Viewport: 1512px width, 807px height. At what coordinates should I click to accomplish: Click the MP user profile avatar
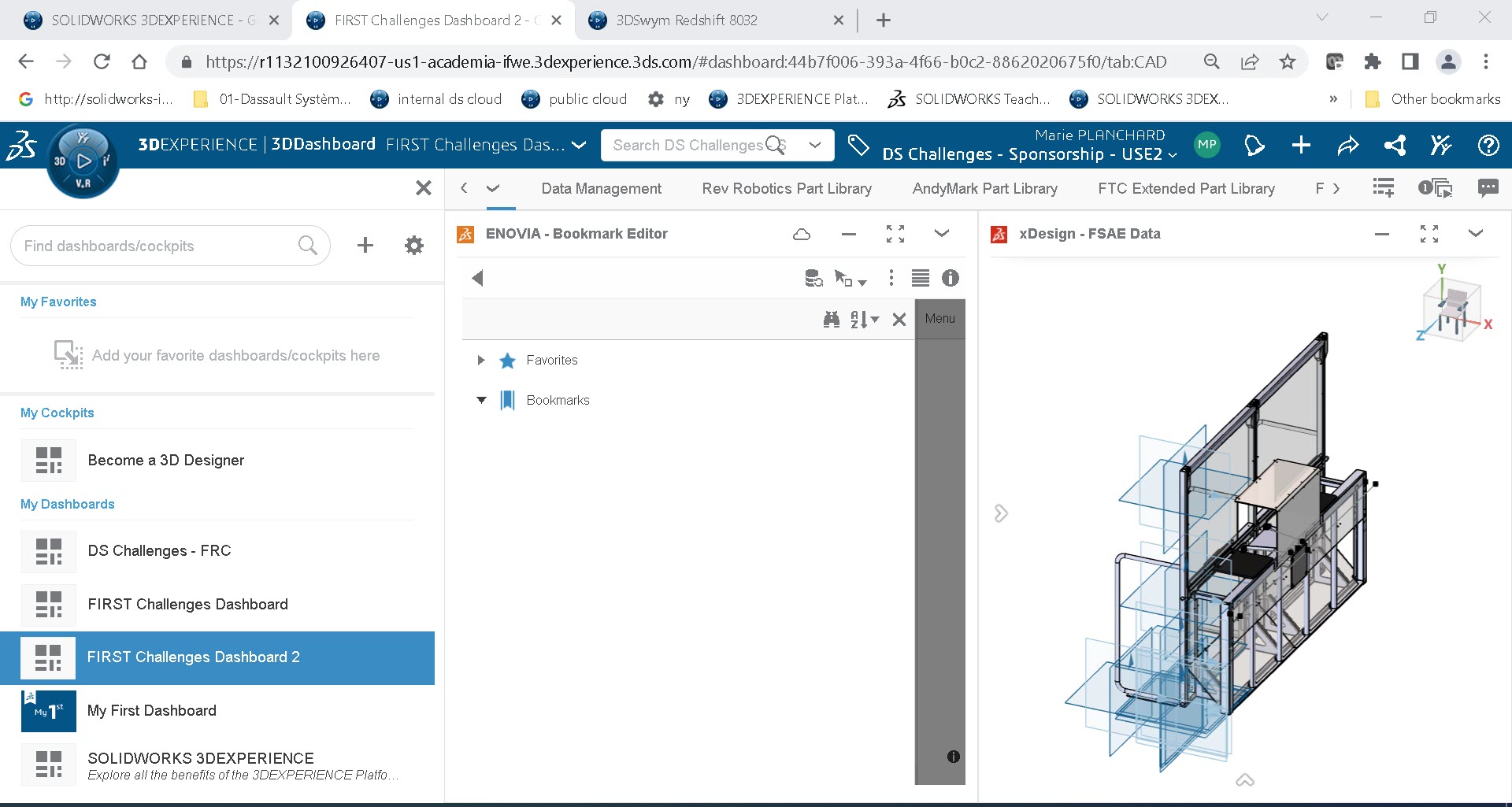1207,145
